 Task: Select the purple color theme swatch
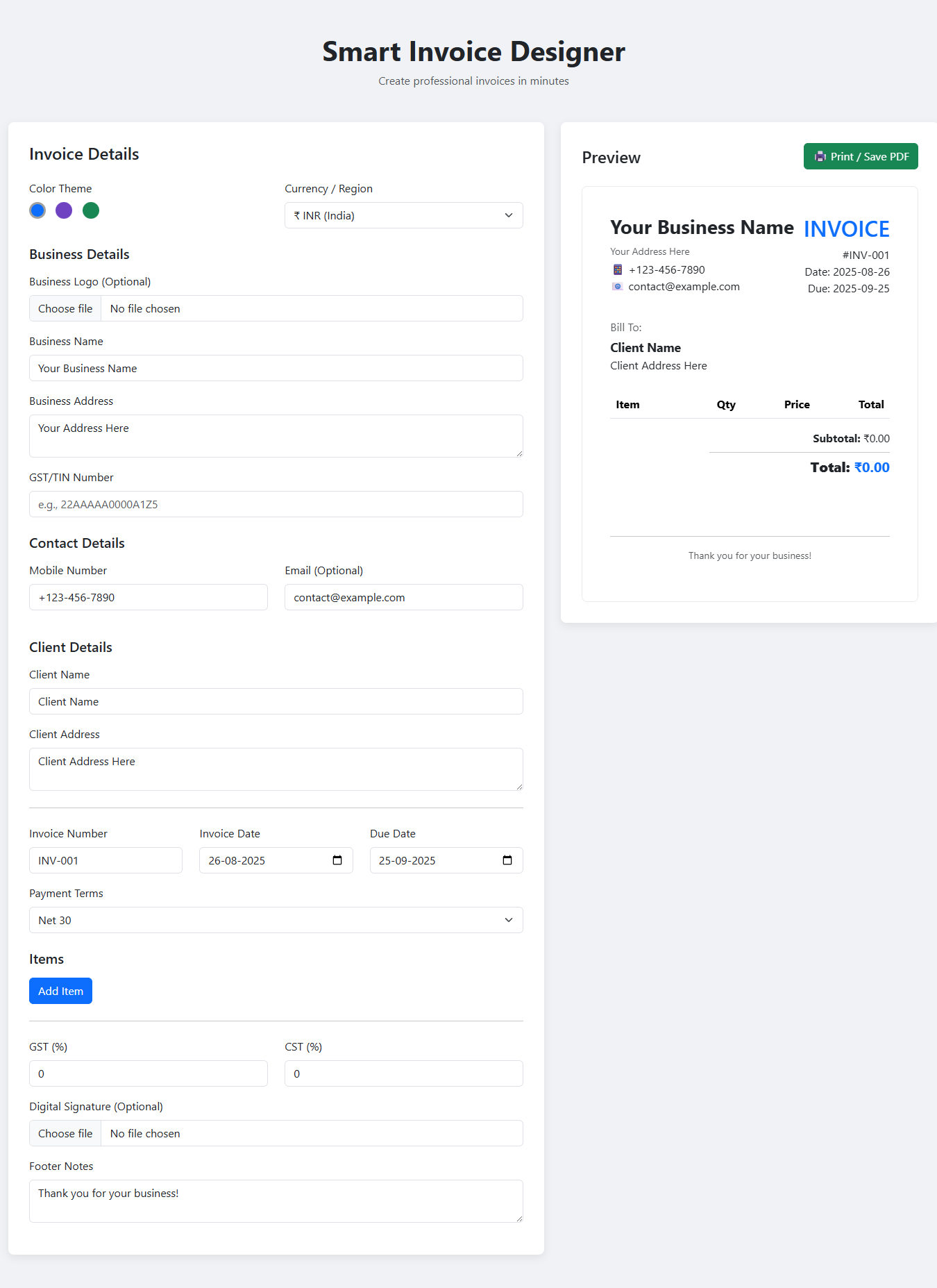64,210
